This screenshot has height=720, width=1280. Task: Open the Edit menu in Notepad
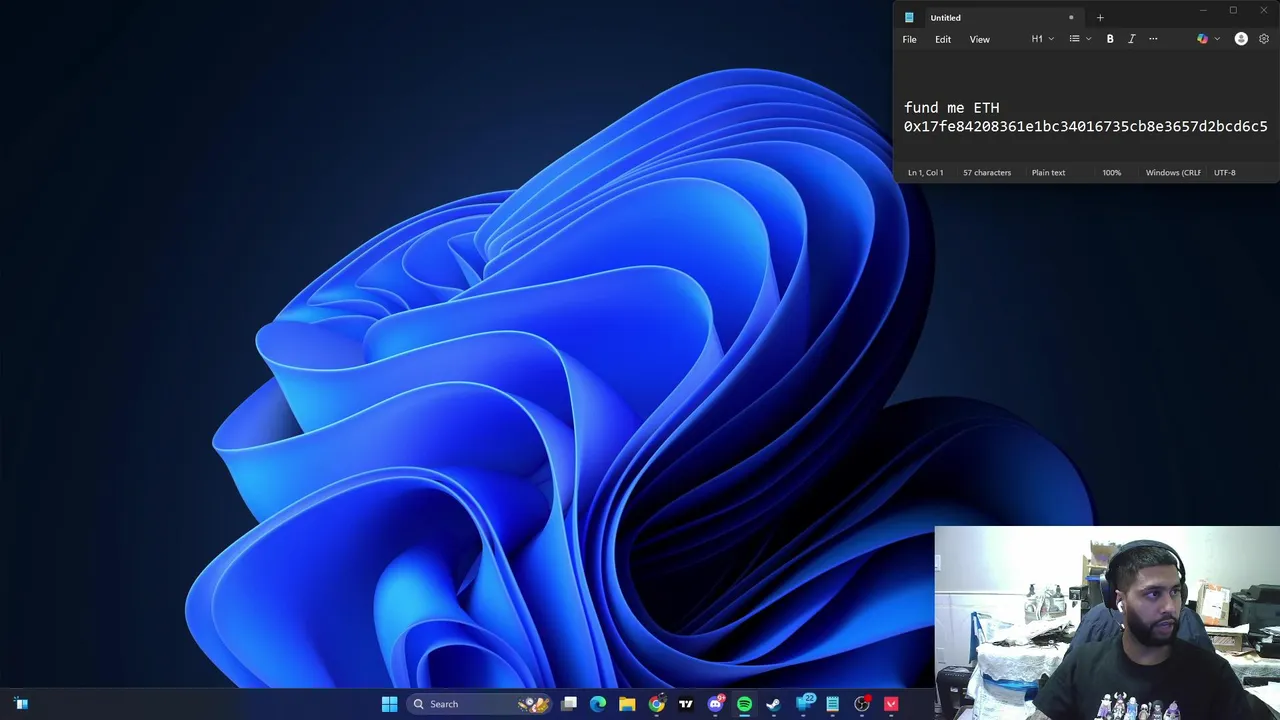[943, 39]
